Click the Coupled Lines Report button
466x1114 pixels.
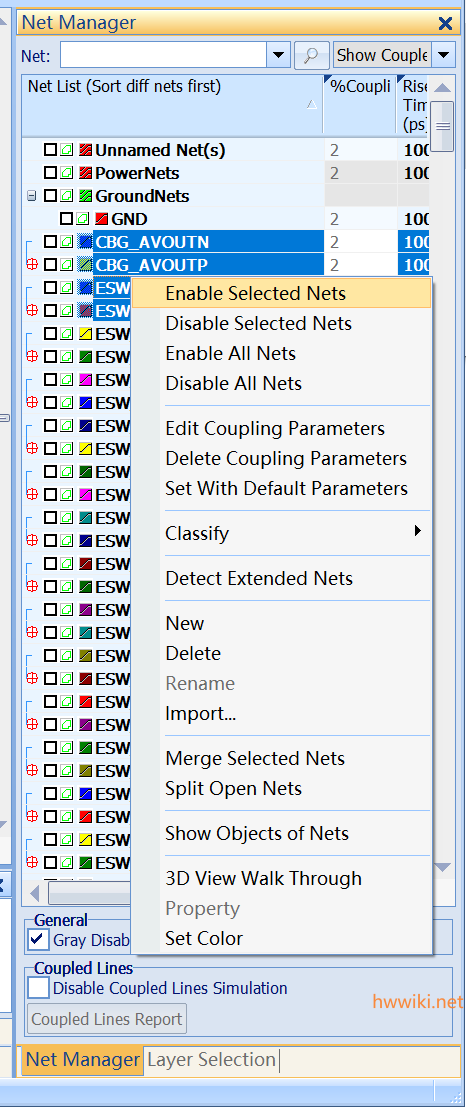click(x=107, y=1020)
